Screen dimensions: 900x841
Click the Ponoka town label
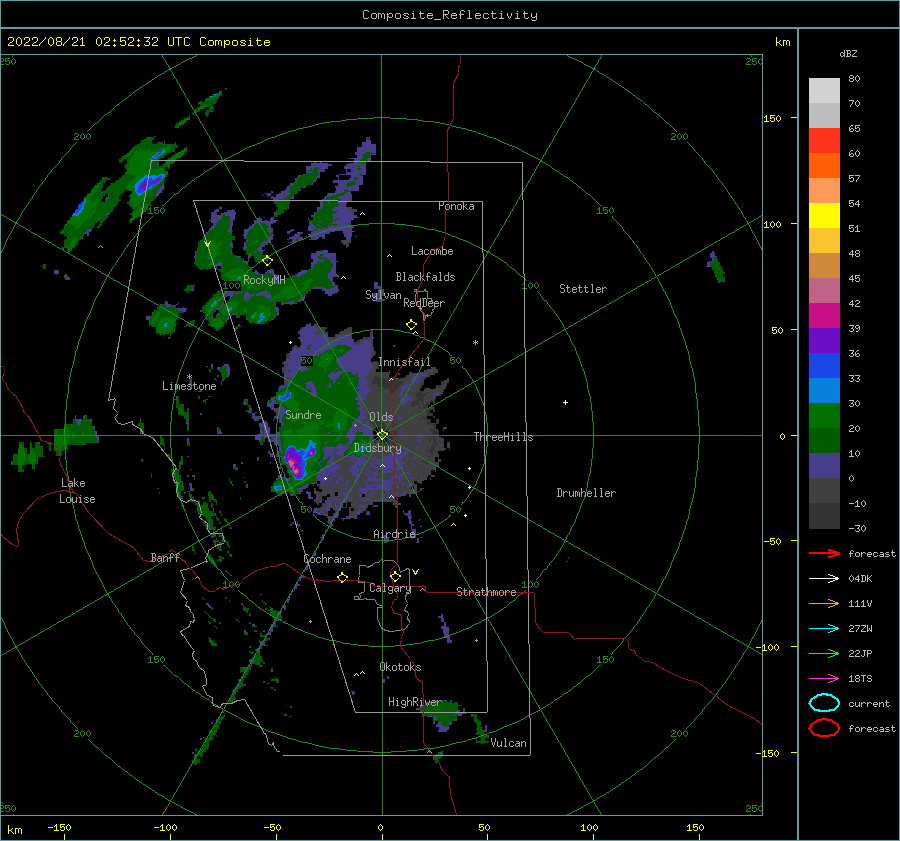click(x=456, y=206)
